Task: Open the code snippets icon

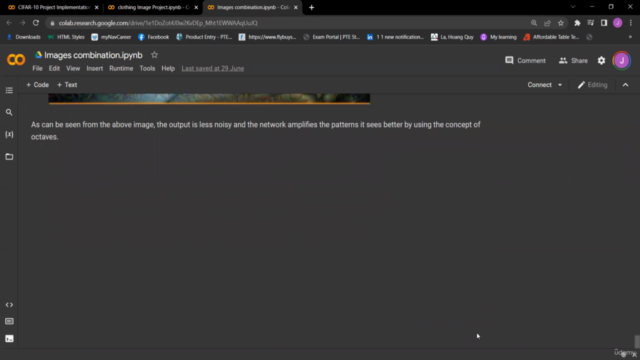Action: point(9,305)
